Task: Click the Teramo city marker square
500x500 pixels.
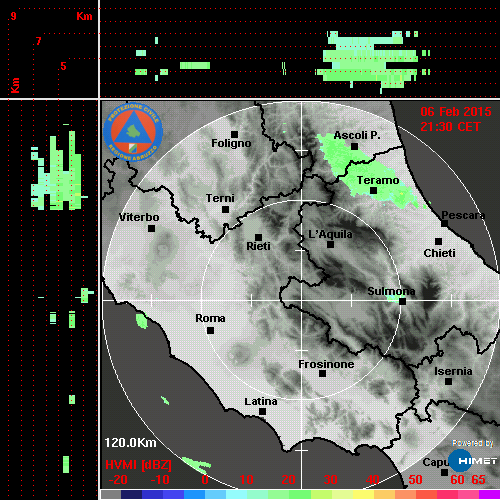Action: [x=374, y=191]
